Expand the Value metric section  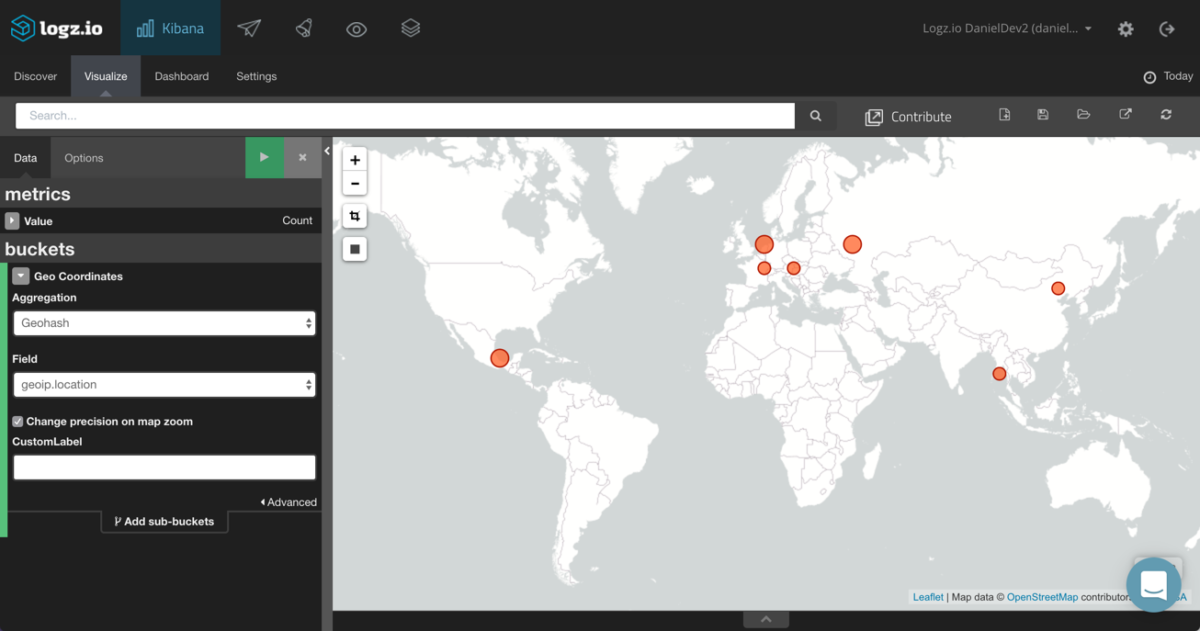coord(12,221)
